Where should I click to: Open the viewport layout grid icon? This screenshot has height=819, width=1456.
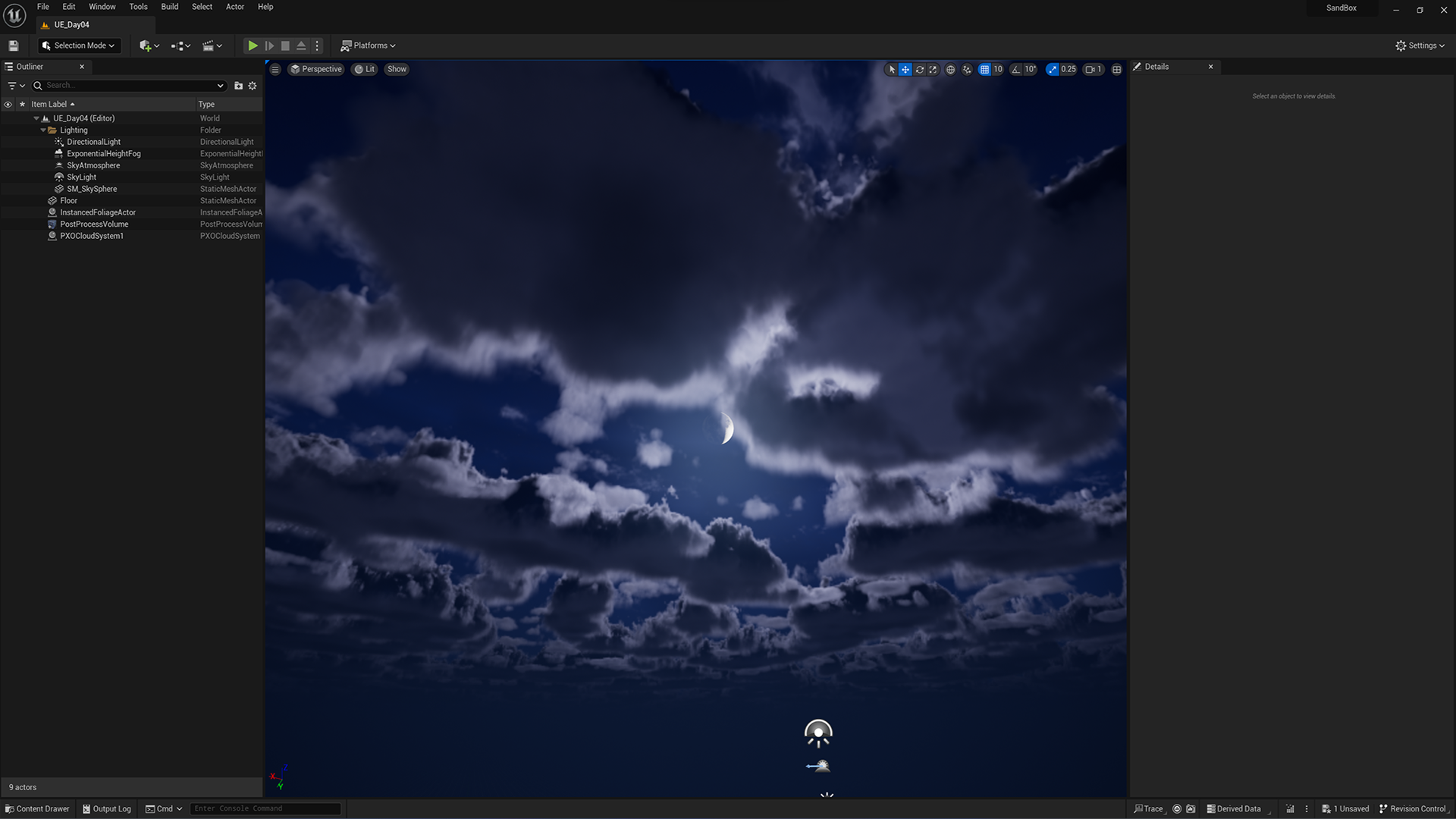[1116, 69]
